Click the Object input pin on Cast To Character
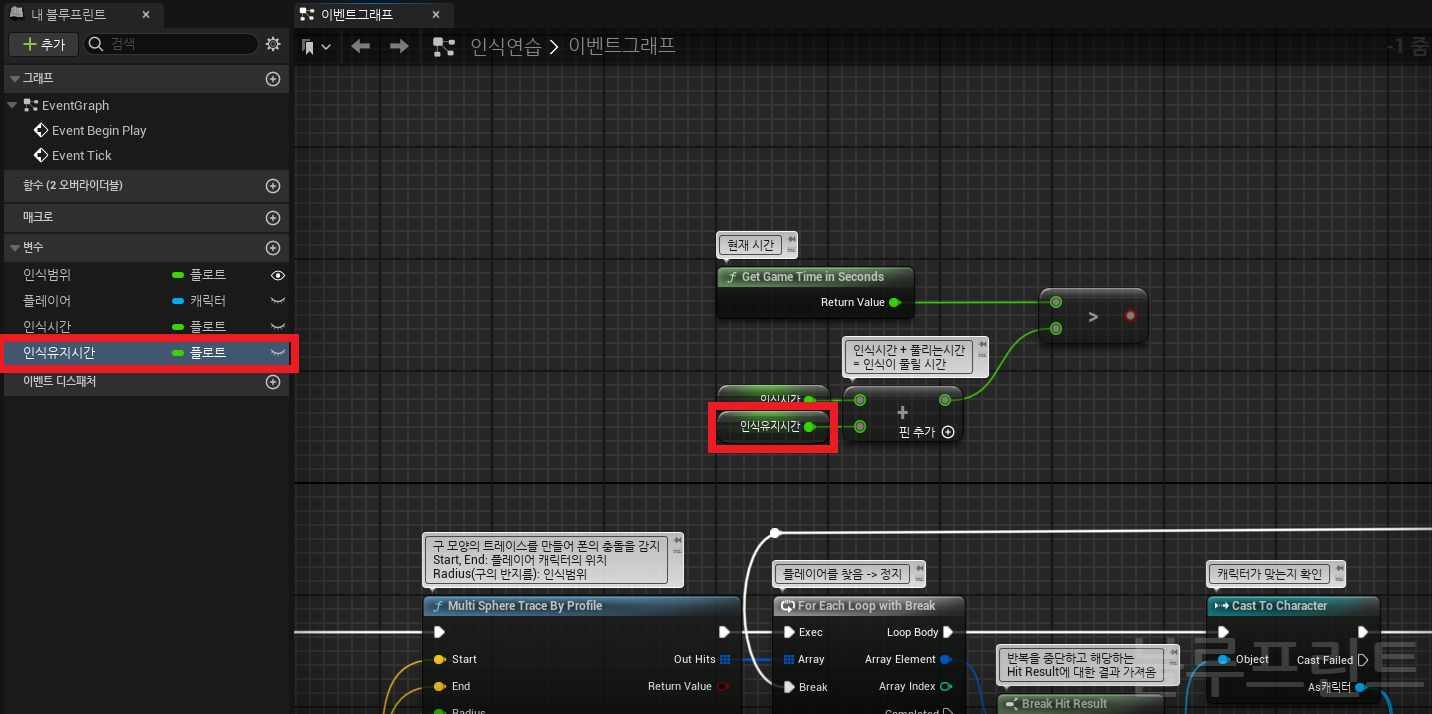Image resolution: width=1432 pixels, height=714 pixels. click(1224, 659)
